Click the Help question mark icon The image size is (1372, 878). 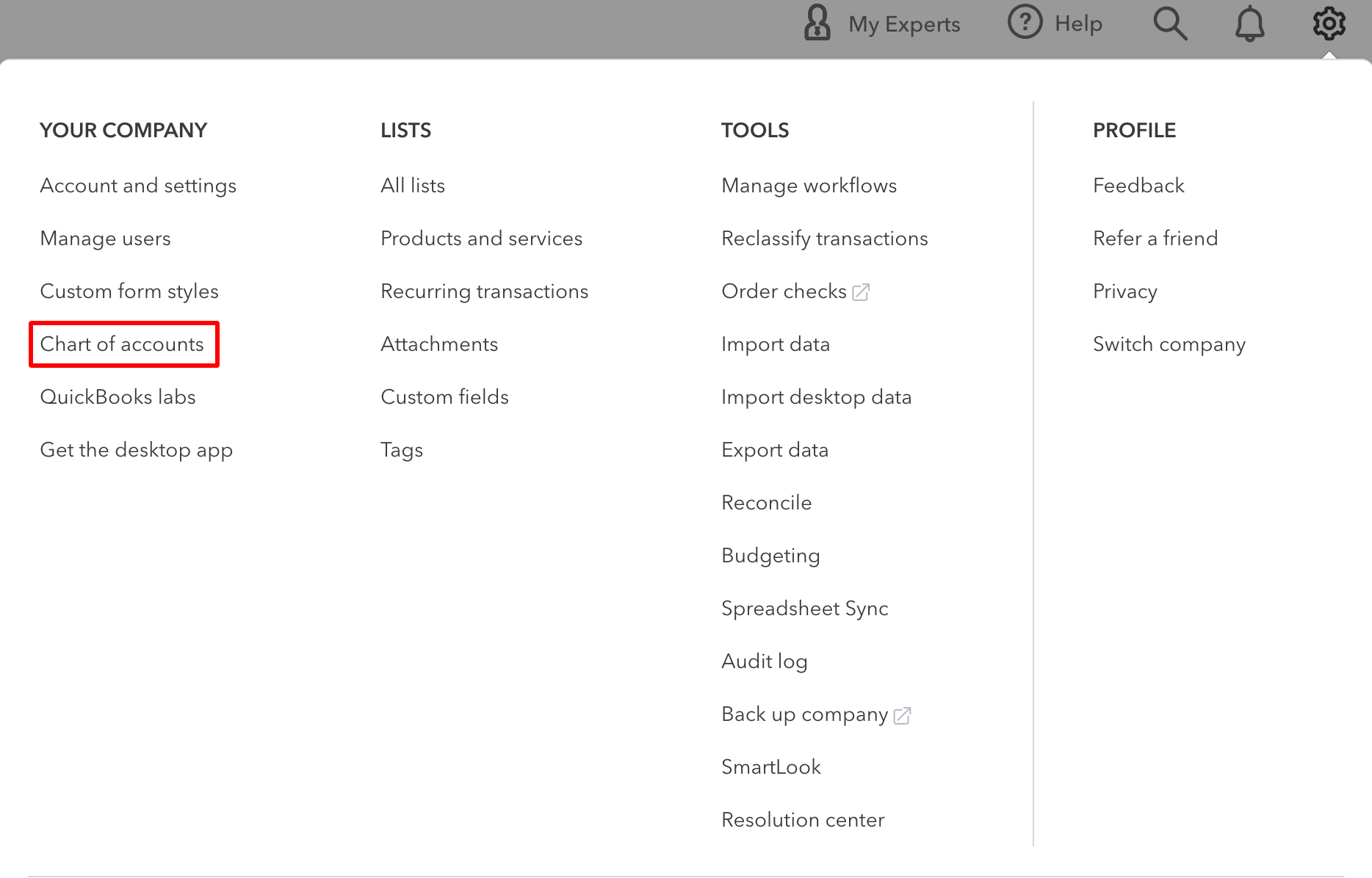point(1025,22)
